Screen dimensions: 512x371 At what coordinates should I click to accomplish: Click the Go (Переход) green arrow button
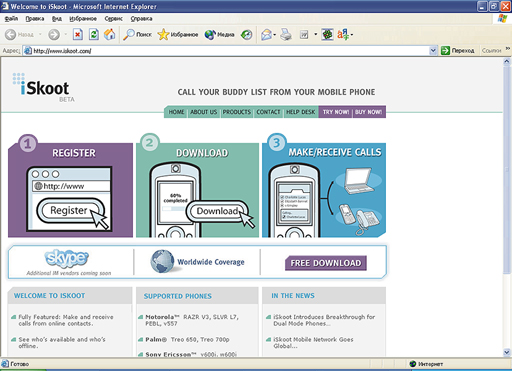[458, 51]
